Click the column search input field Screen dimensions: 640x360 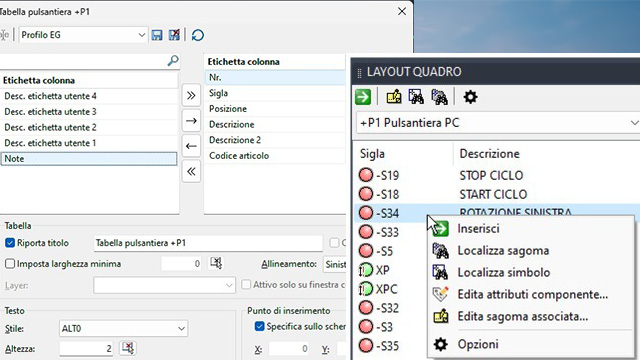(84, 61)
